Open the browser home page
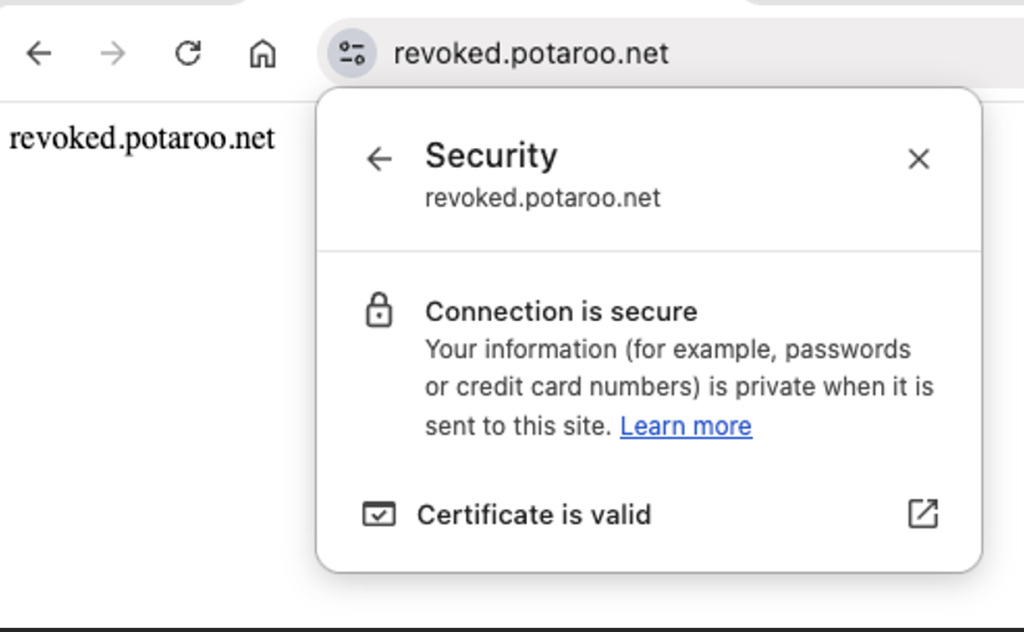Image resolution: width=1024 pixels, height=632 pixels. coord(262,54)
